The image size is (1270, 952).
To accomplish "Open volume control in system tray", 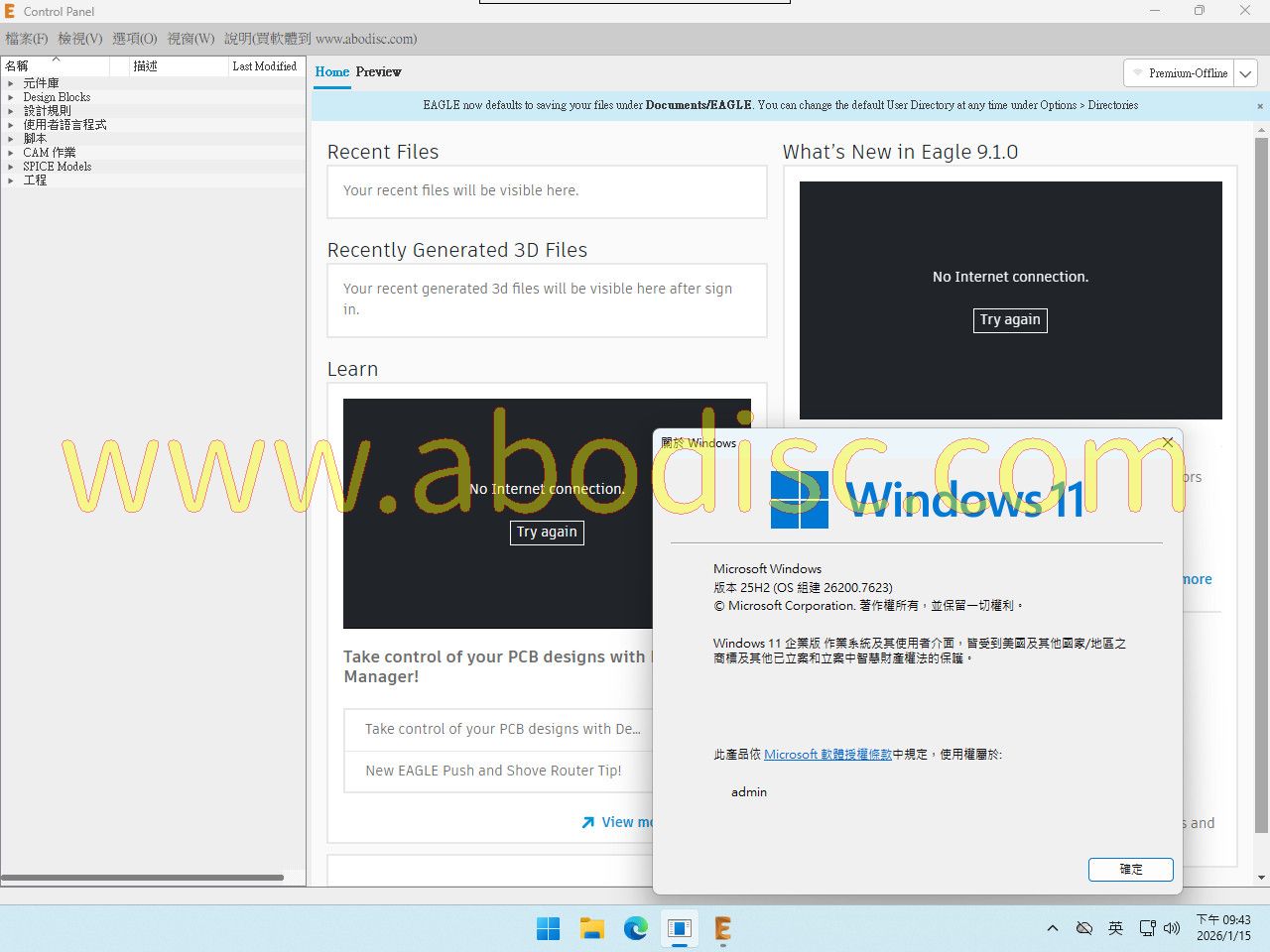I will click(1172, 929).
